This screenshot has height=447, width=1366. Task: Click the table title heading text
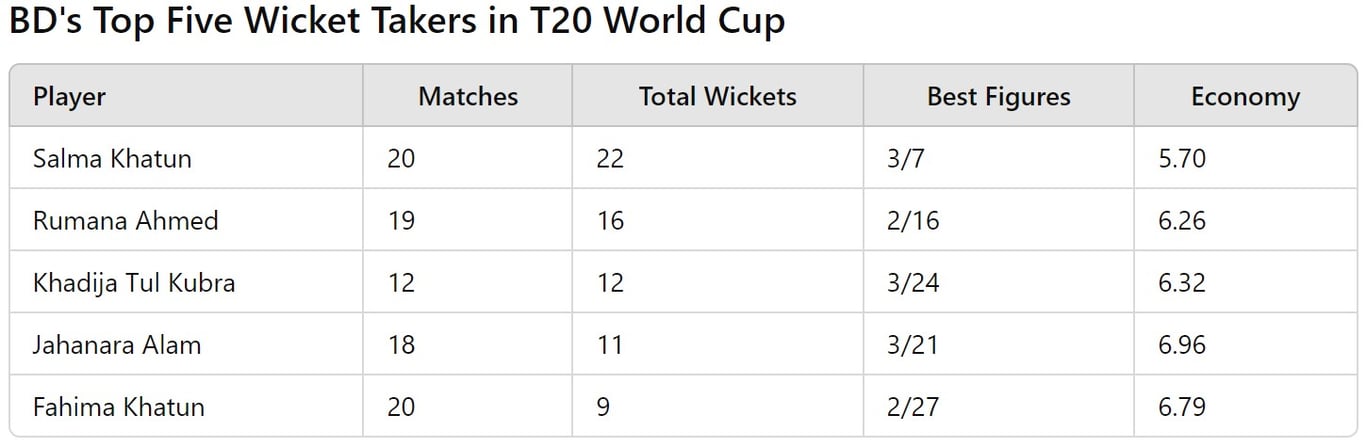point(397,22)
